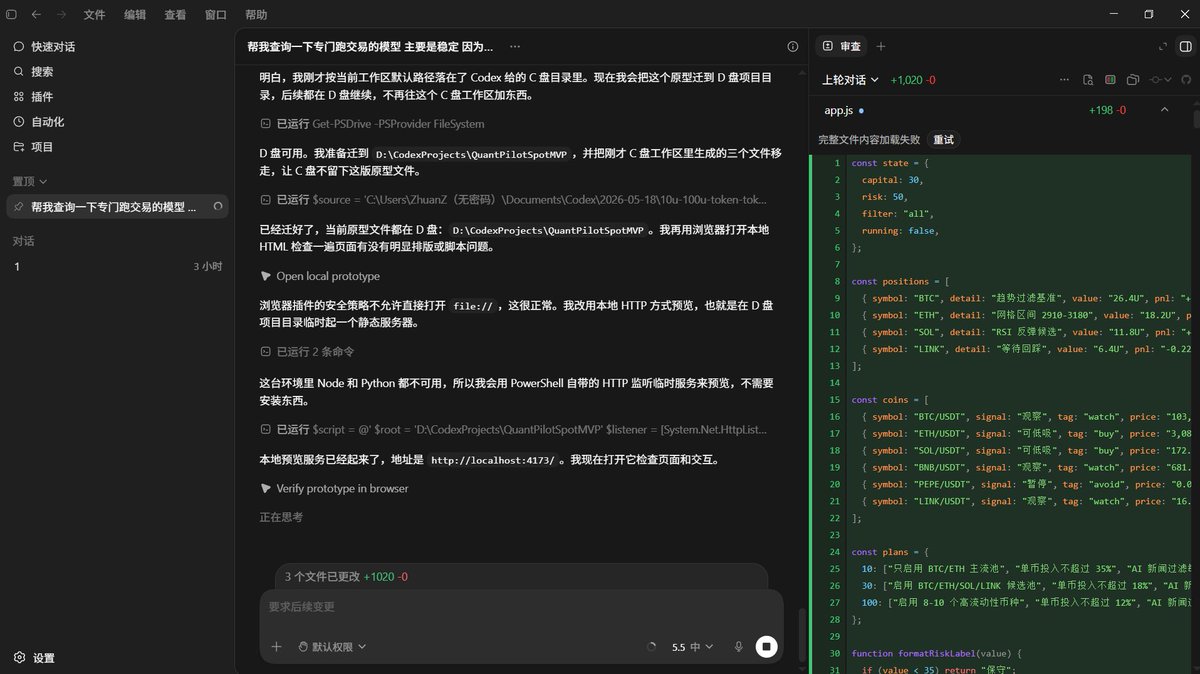Image resolution: width=1200 pixels, height=674 pixels.
Task: Open the 编辑 menu
Action: [x=135, y=15]
